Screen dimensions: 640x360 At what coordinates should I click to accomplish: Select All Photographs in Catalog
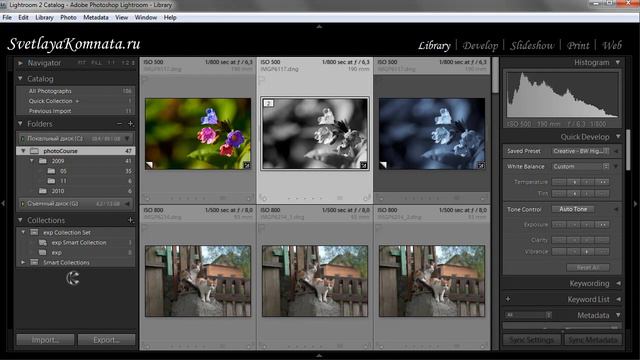(x=76, y=91)
